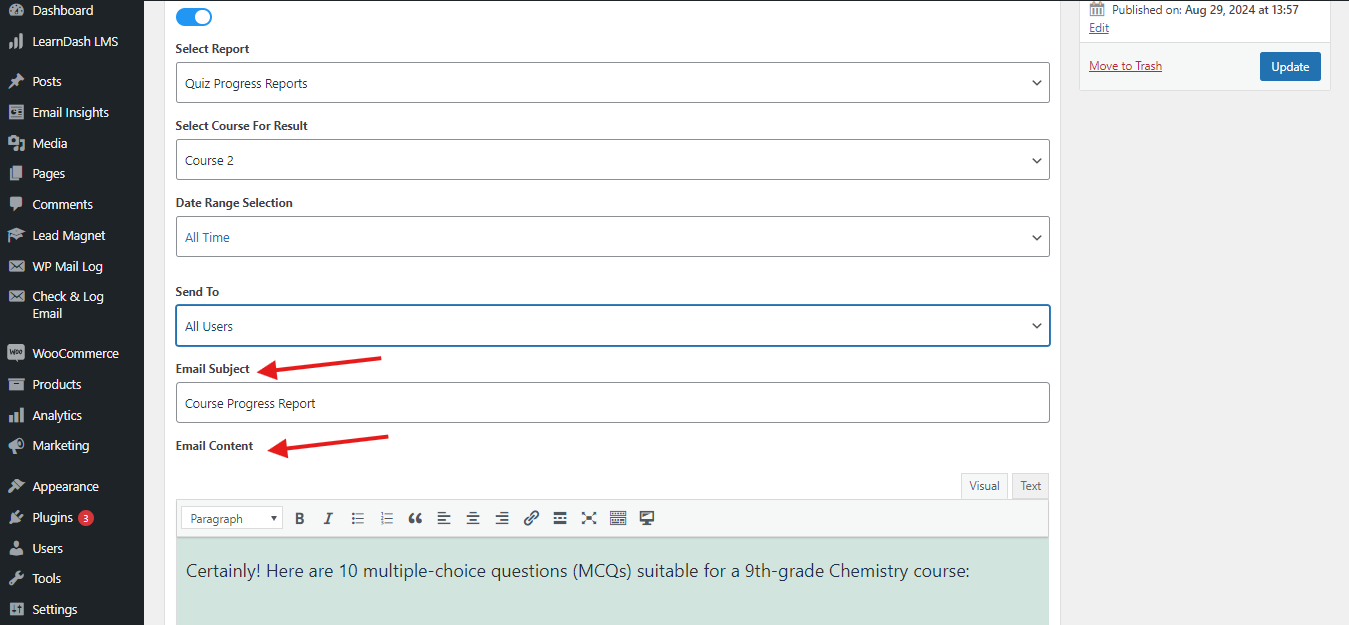Insert a bulleted list in editor

click(x=357, y=518)
